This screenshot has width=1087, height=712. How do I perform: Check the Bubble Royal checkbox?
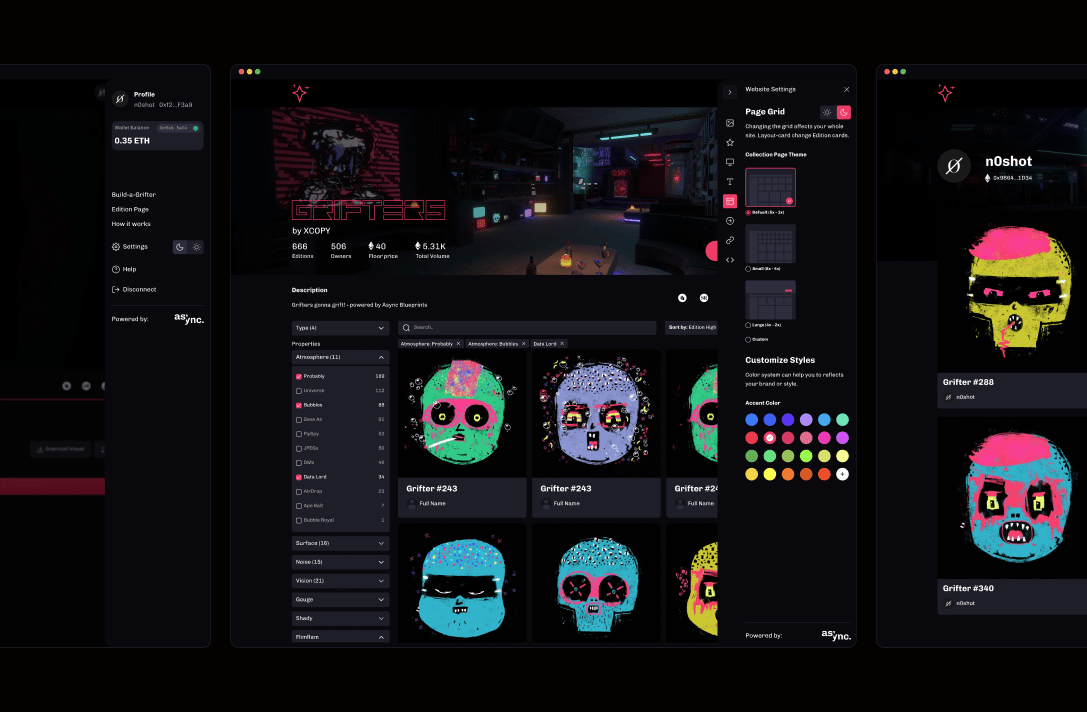(299, 520)
